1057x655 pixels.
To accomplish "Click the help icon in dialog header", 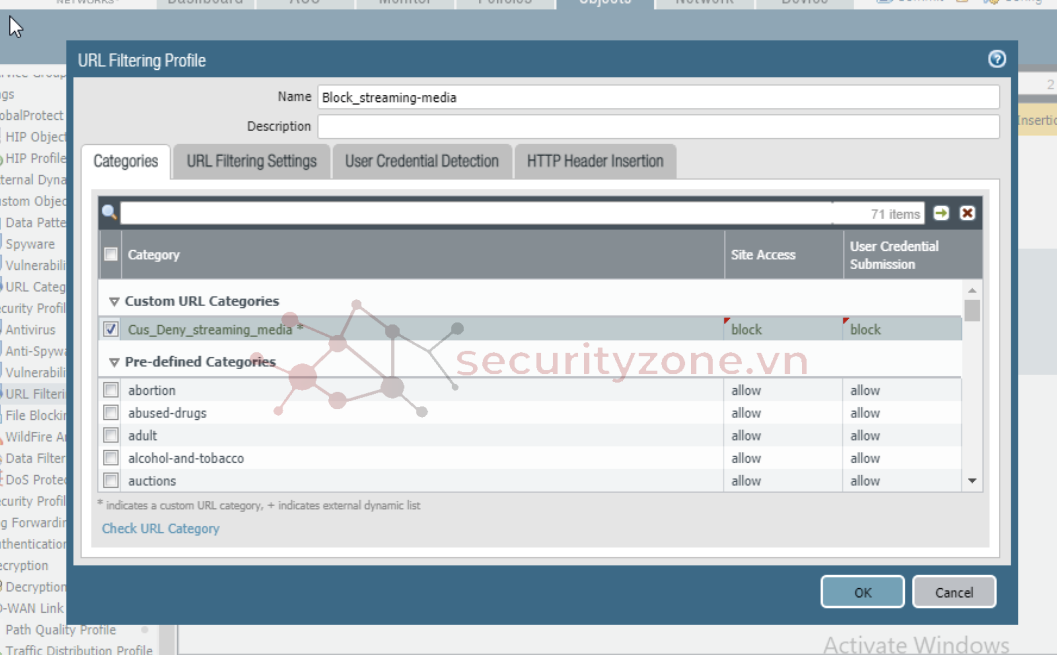I will tap(996, 59).
